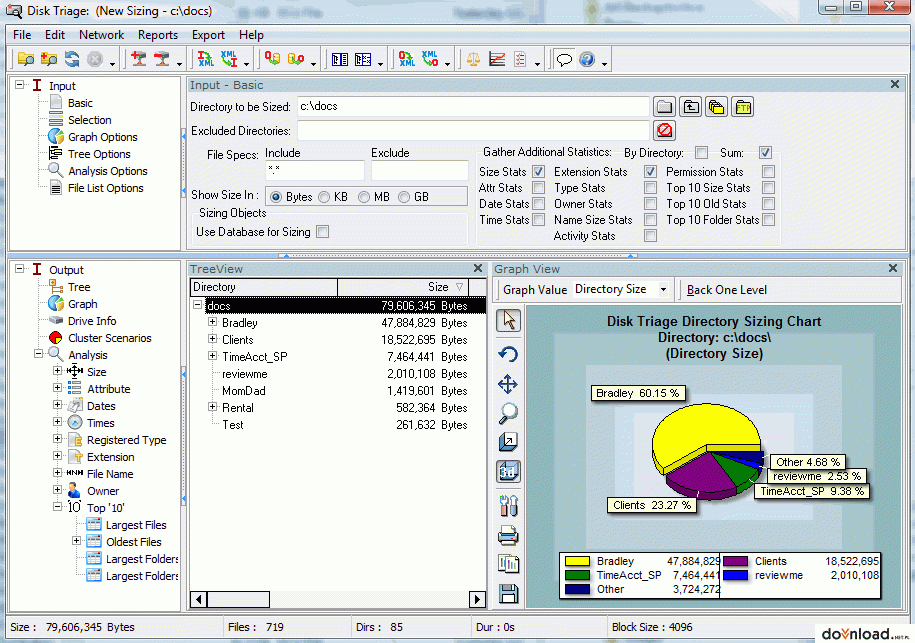Enable the Attr Stats checkbox
This screenshot has height=643, width=915.
coord(539,188)
